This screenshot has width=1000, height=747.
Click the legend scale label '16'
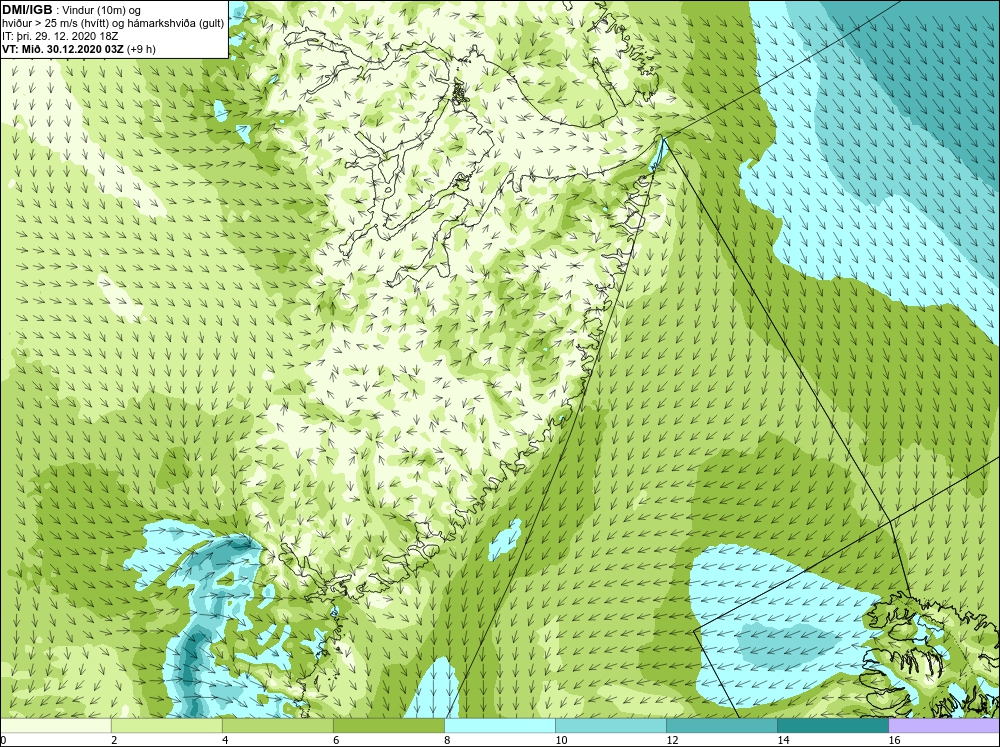pyautogui.click(x=894, y=740)
